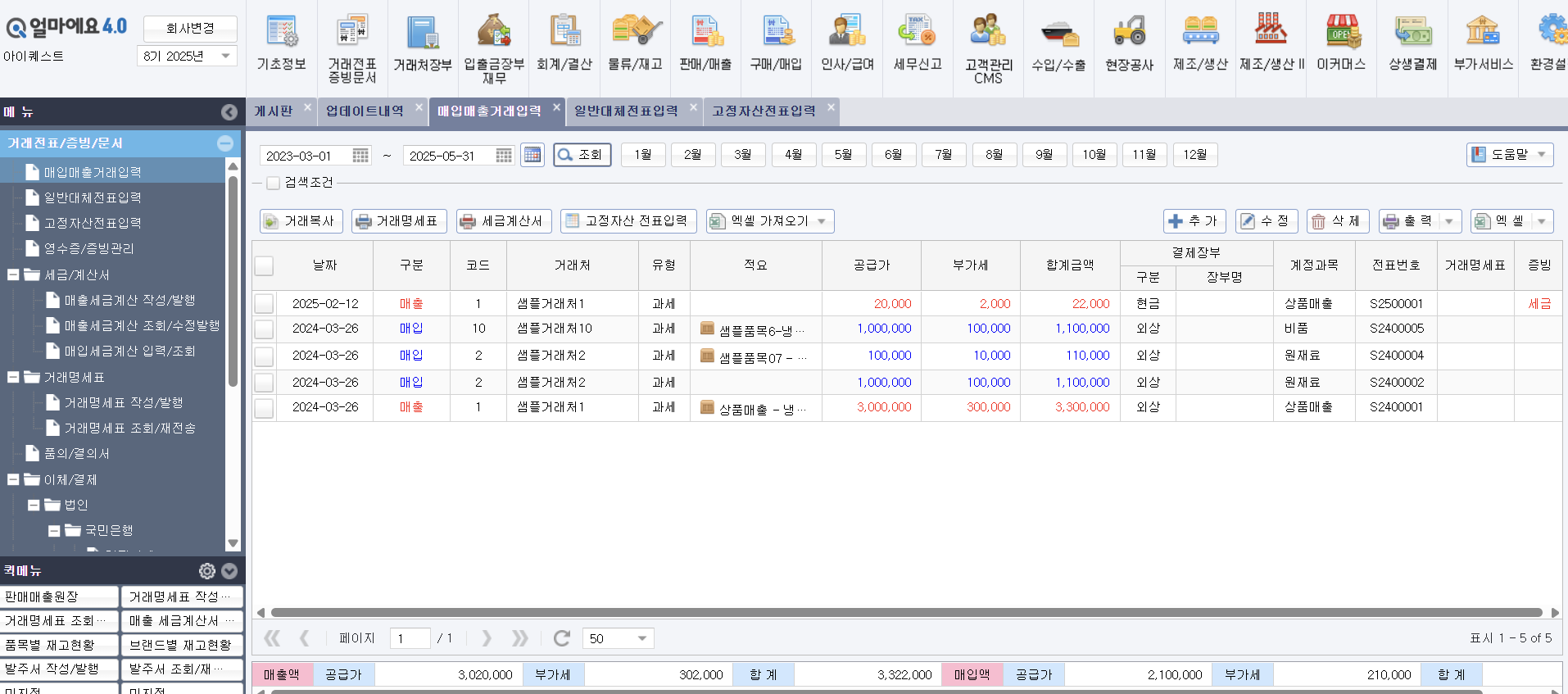The image size is (1568, 694).
Task: Switch to the 게시판 tab
Action: (x=274, y=111)
